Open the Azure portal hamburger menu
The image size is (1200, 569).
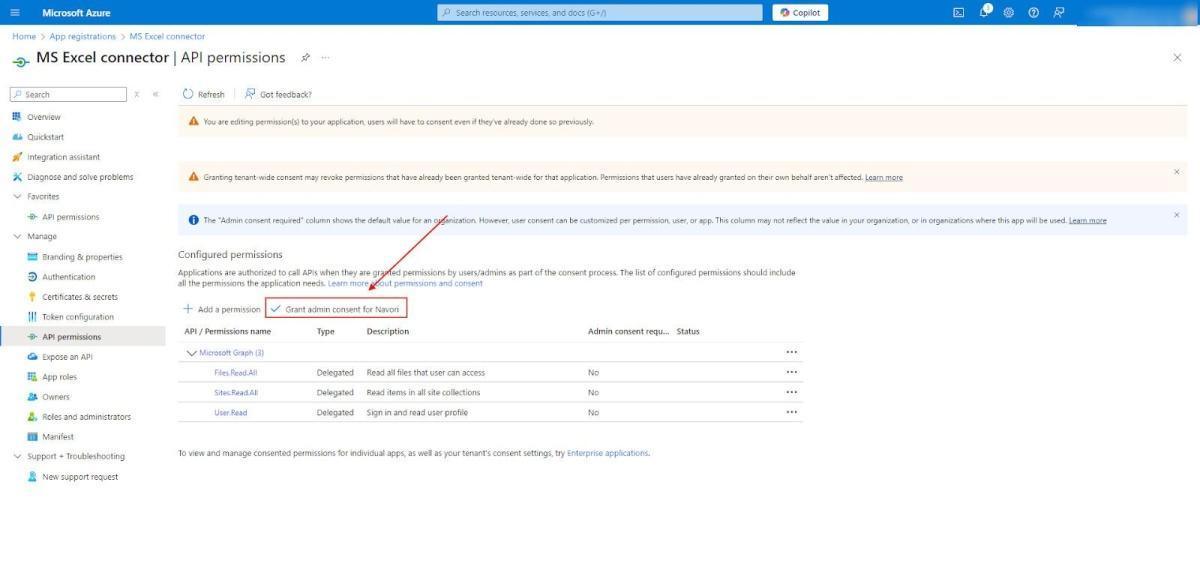(14, 13)
